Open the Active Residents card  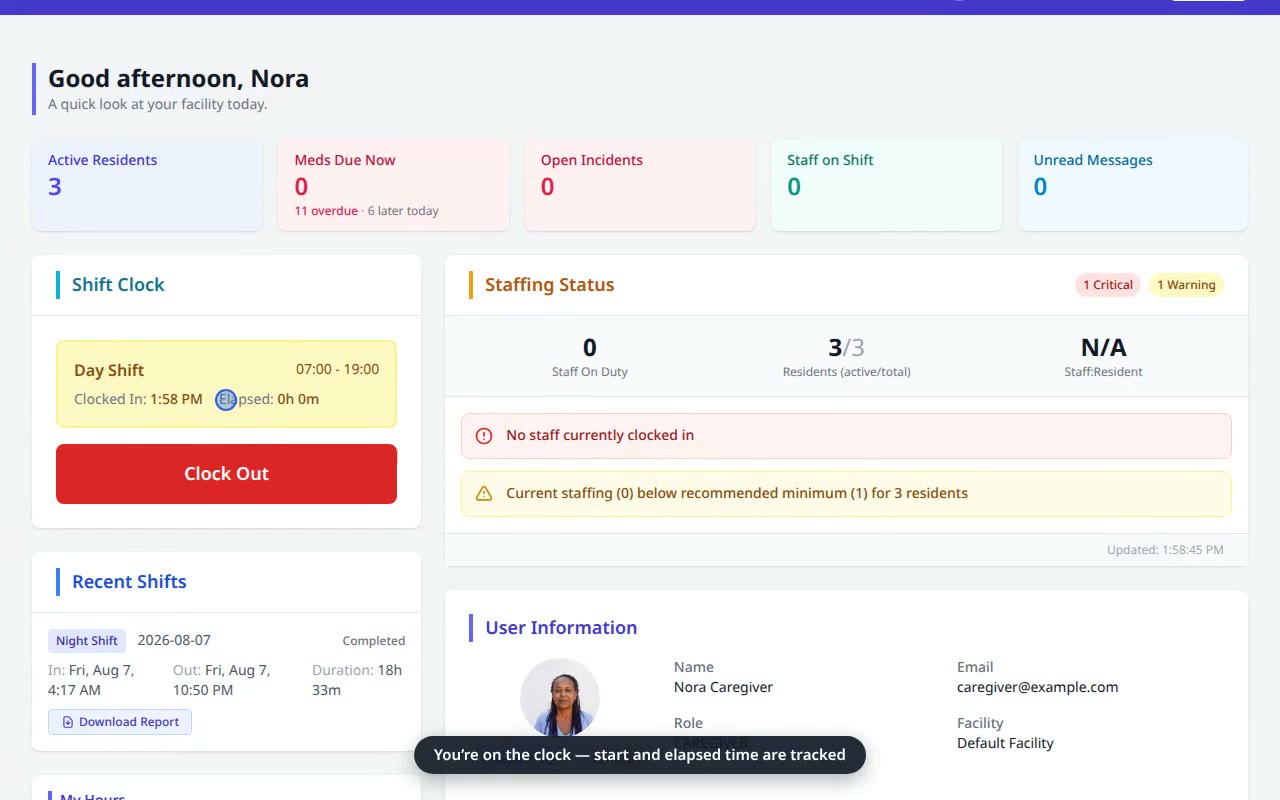click(147, 185)
